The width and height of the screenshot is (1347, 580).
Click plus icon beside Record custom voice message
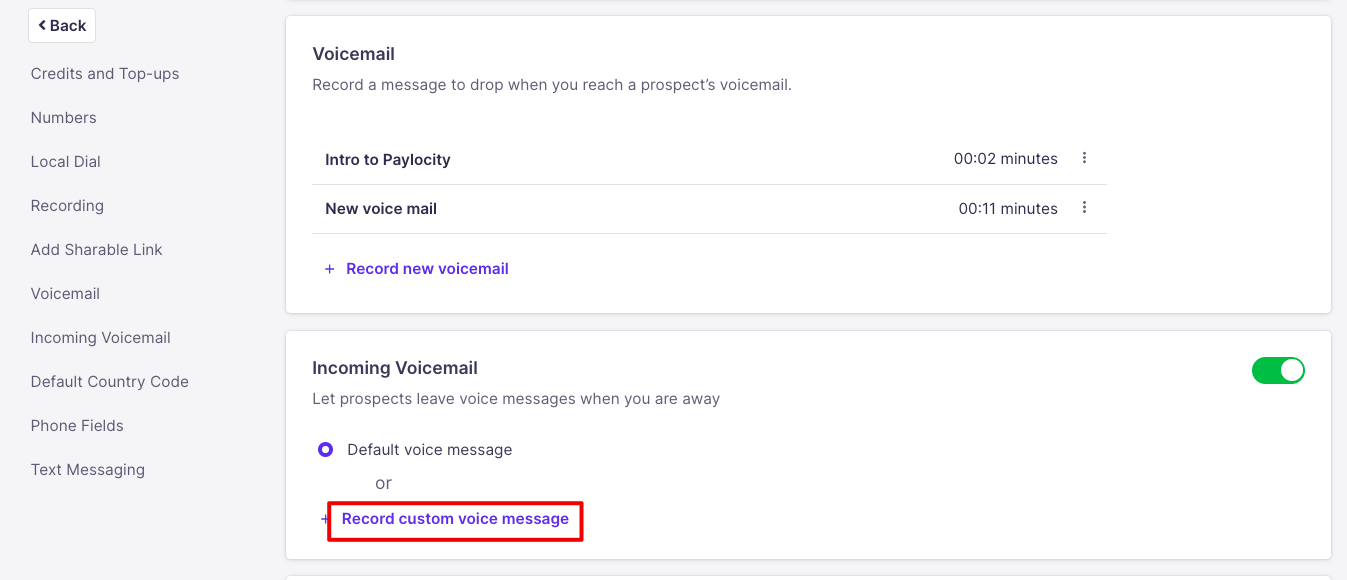pyautogui.click(x=324, y=520)
